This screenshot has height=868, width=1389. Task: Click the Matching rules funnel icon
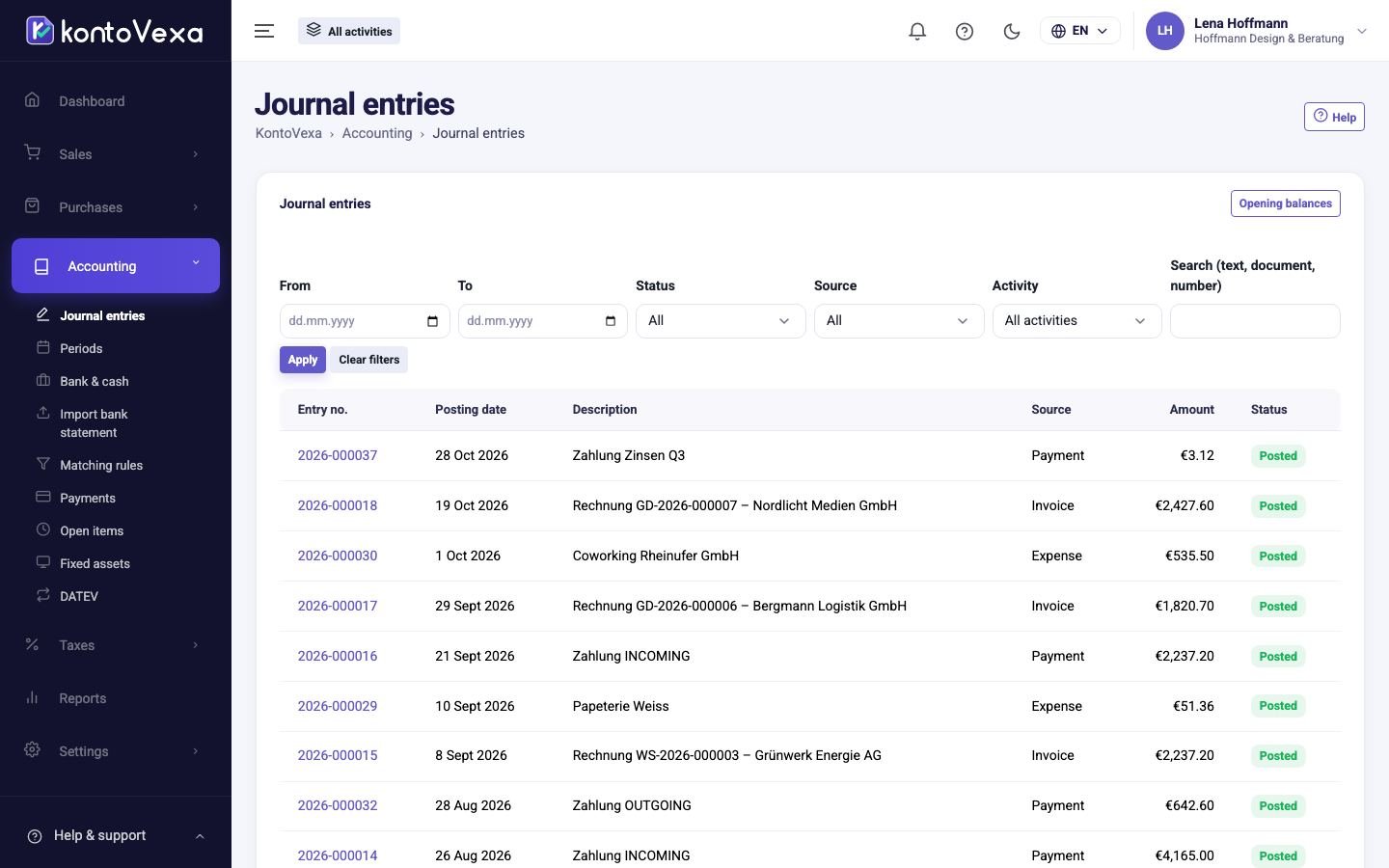point(42,464)
